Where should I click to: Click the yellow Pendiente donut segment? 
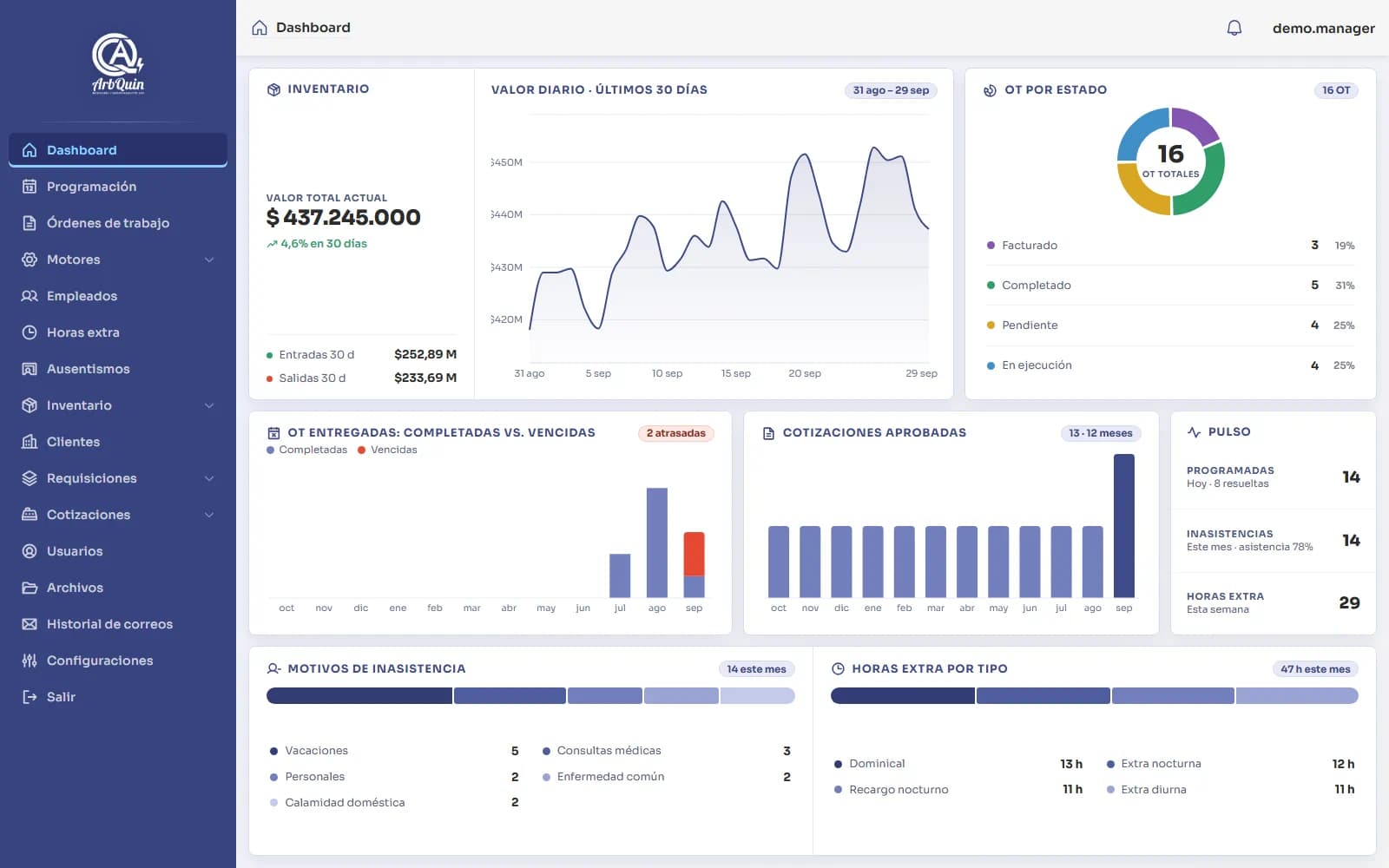pos(1138,194)
